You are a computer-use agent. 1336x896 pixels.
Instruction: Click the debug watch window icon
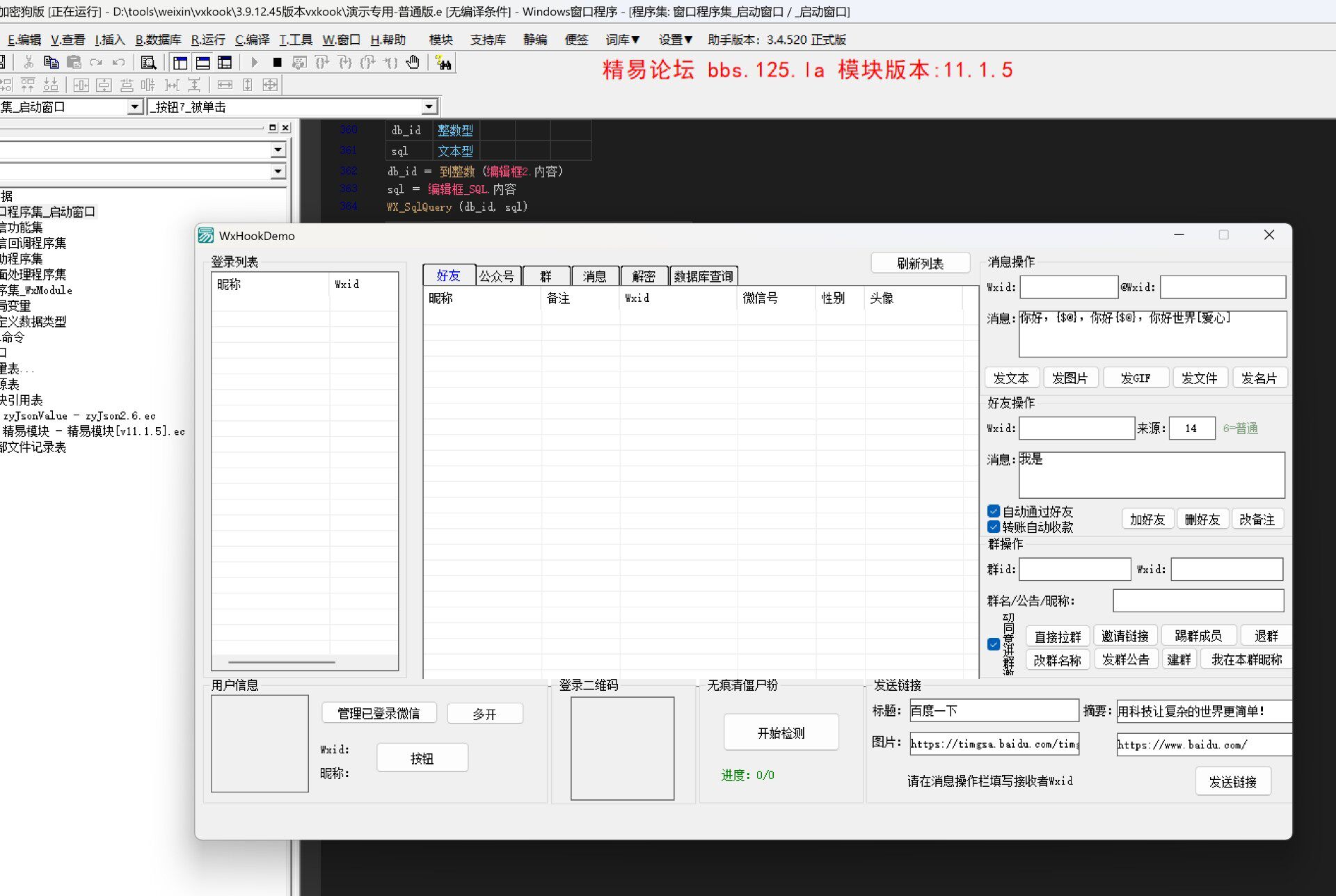(x=299, y=63)
